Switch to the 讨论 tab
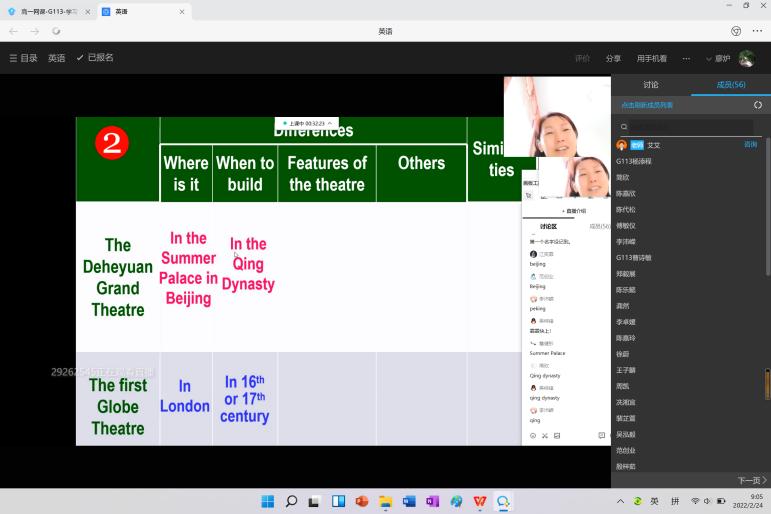 (x=651, y=85)
